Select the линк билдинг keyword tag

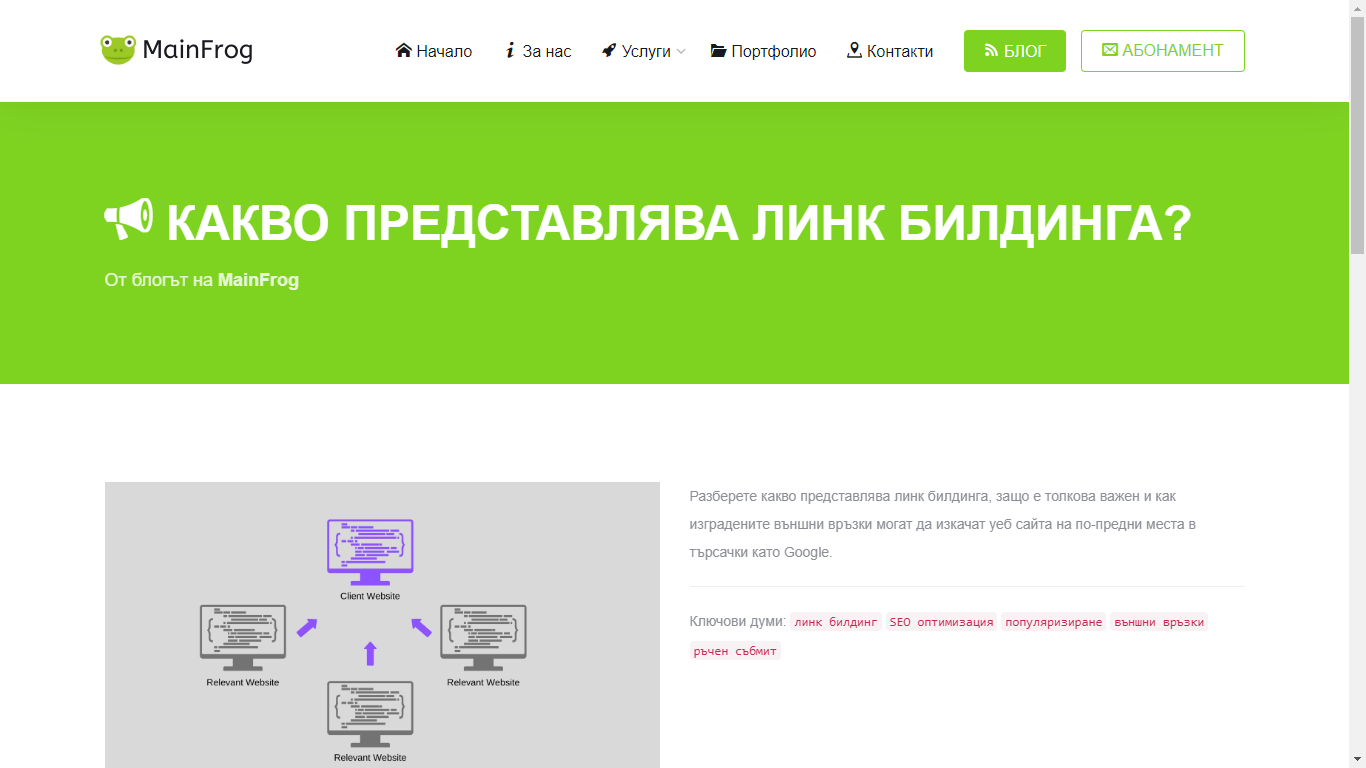coord(836,622)
